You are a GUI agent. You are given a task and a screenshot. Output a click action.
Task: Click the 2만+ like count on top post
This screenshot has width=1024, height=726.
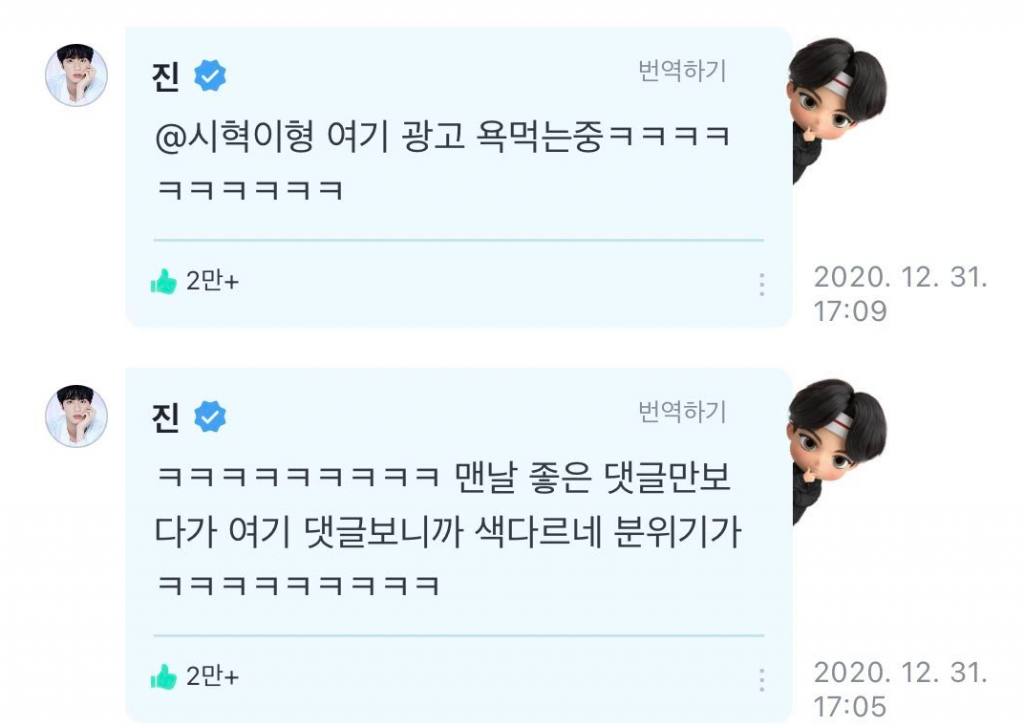[x=213, y=281]
